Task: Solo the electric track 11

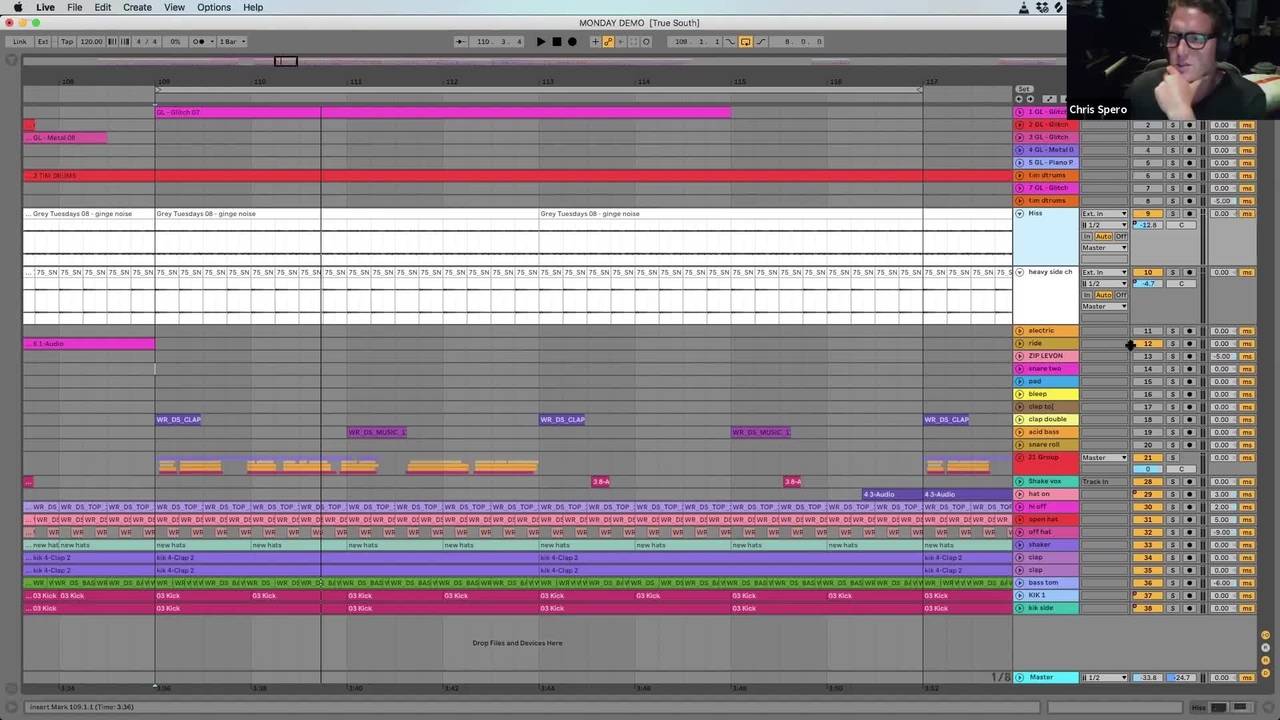Action: pos(1173,331)
